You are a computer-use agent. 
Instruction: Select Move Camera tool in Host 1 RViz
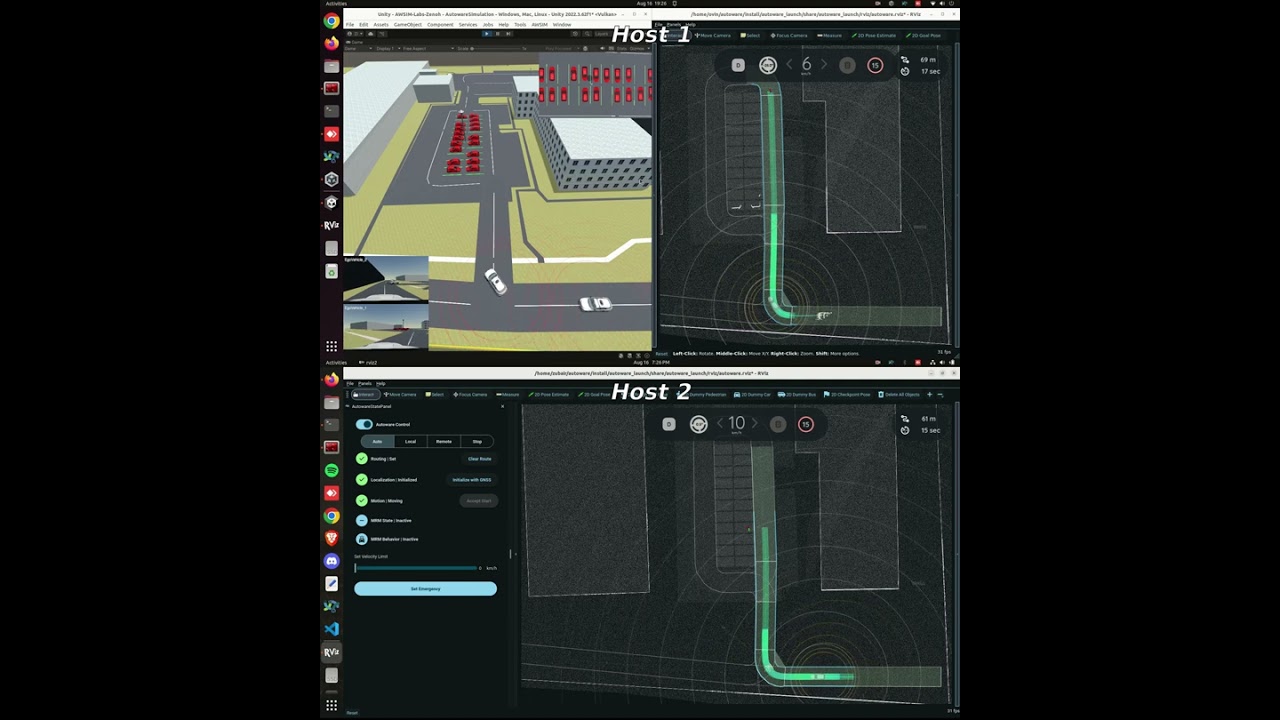point(712,35)
